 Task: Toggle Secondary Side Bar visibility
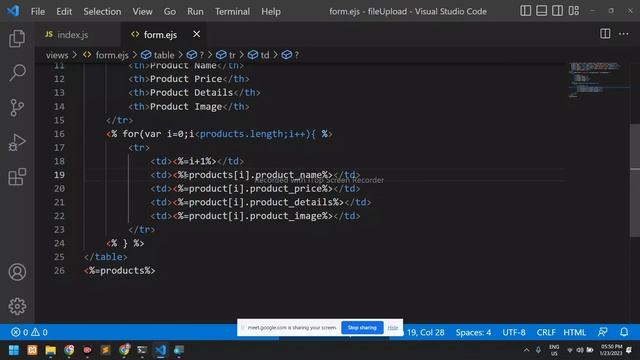pyautogui.click(x=558, y=11)
